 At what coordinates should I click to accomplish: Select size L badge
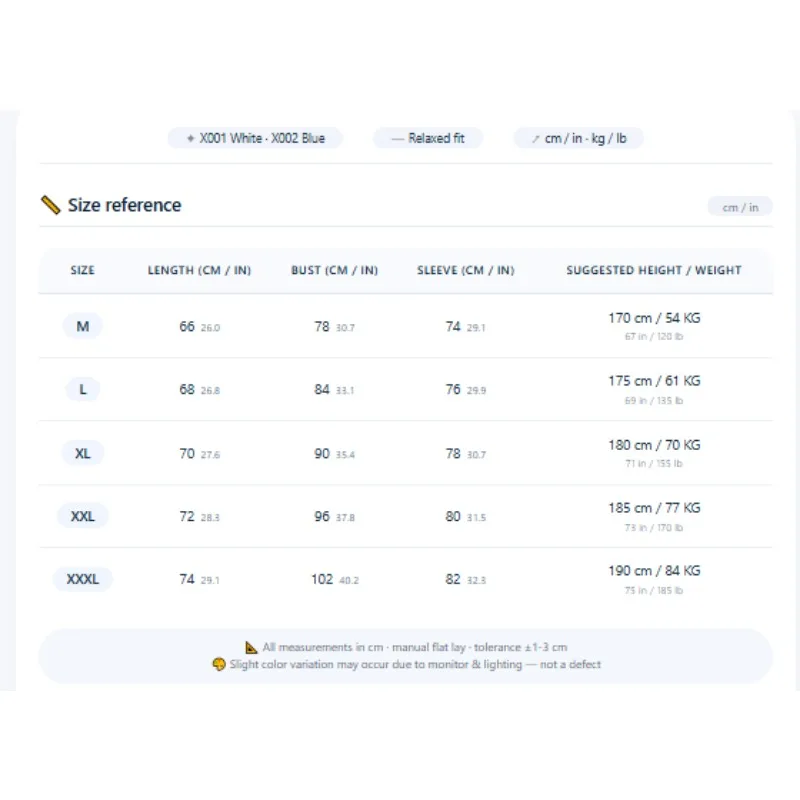[83, 389]
